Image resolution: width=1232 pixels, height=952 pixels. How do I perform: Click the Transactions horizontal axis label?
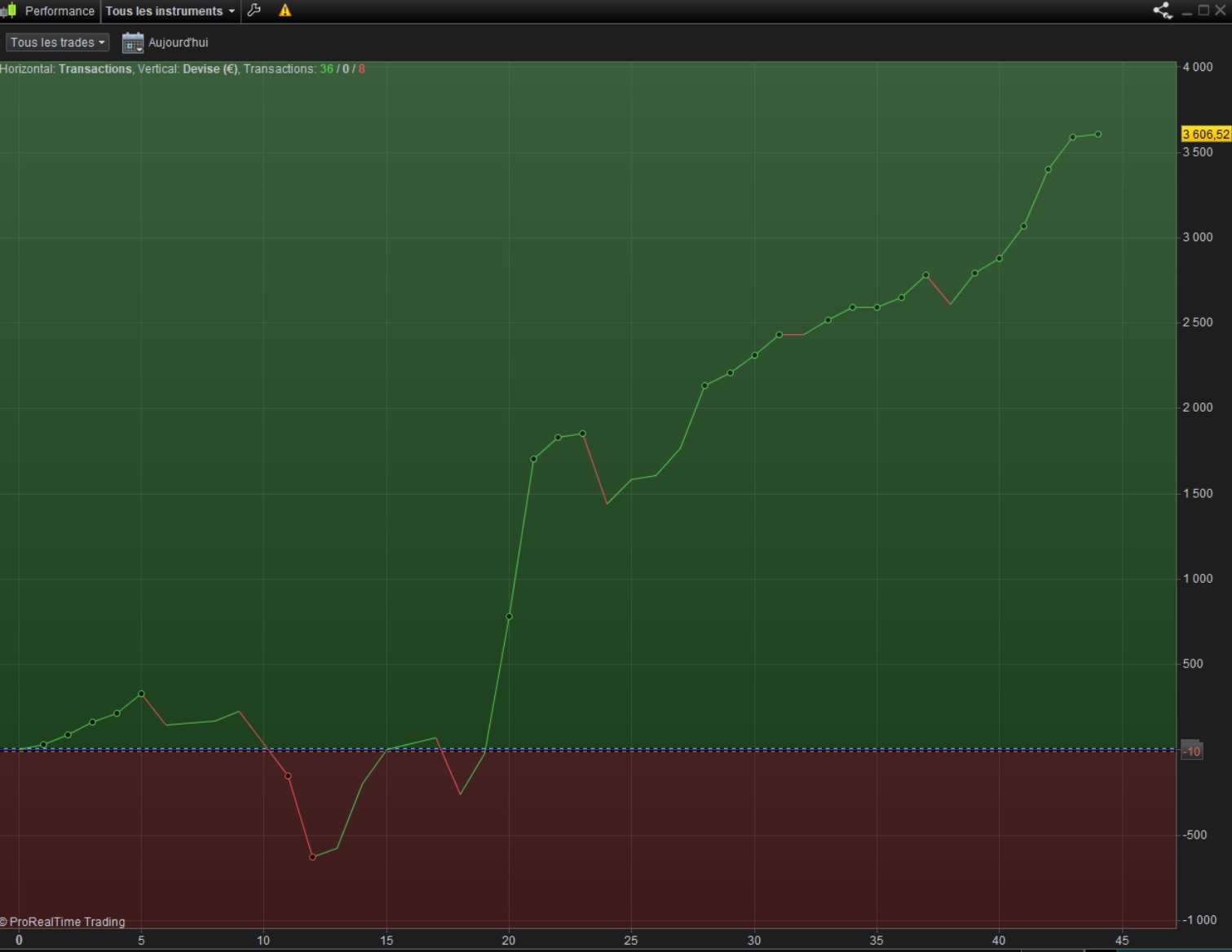tap(95, 69)
